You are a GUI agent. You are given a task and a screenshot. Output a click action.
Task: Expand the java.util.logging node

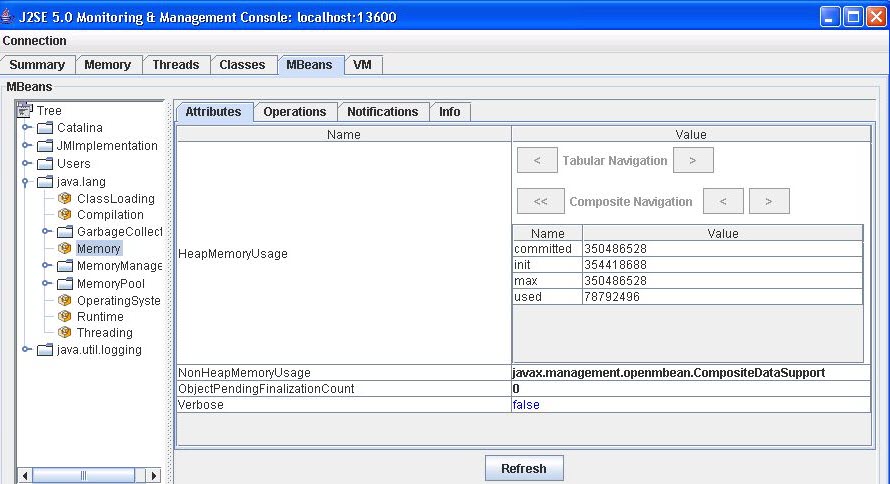26,349
